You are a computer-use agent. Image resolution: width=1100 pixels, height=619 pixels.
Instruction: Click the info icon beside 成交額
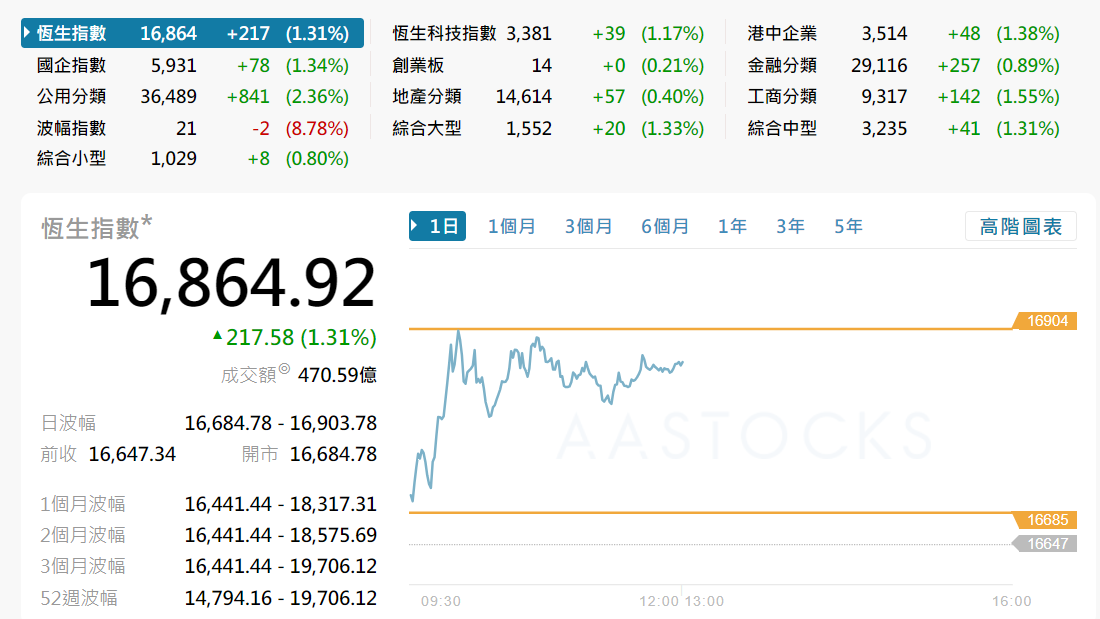pyautogui.click(x=284, y=370)
